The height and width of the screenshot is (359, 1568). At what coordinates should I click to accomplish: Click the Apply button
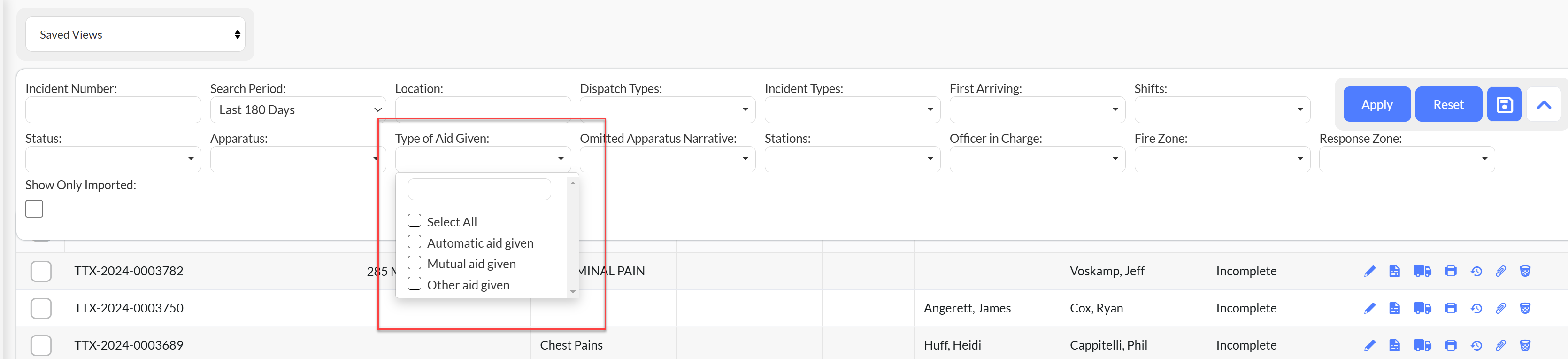click(x=1376, y=105)
